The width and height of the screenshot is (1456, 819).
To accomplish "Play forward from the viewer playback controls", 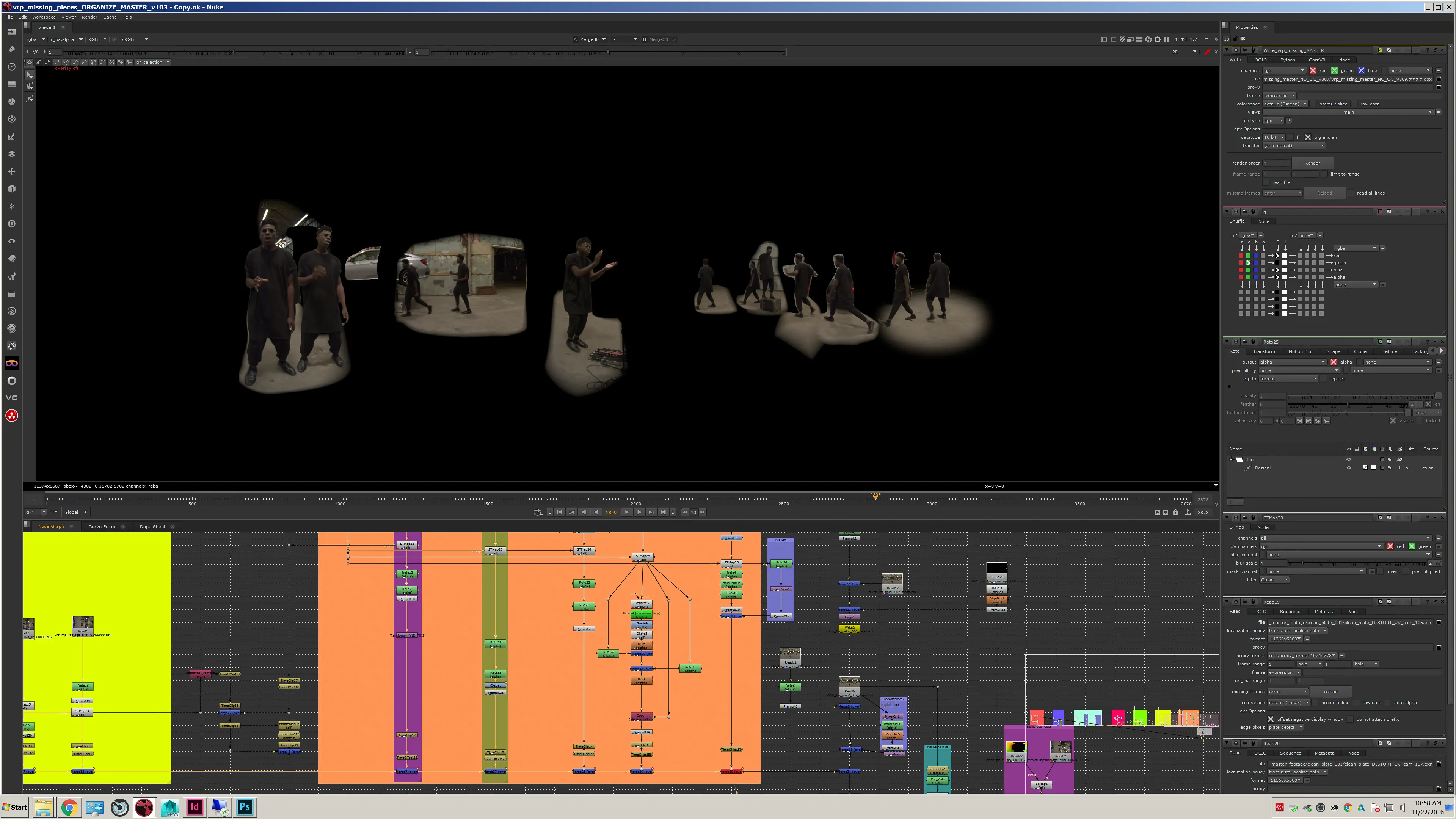I will click(x=626, y=513).
